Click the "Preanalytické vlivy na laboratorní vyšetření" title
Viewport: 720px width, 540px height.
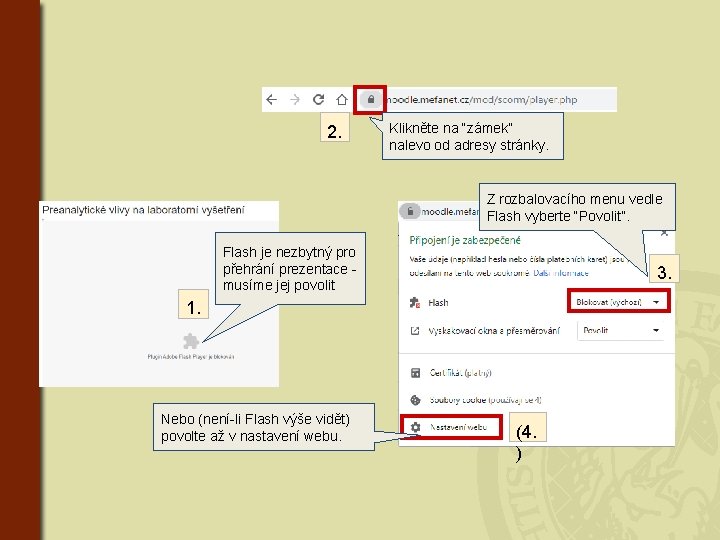(x=143, y=210)
